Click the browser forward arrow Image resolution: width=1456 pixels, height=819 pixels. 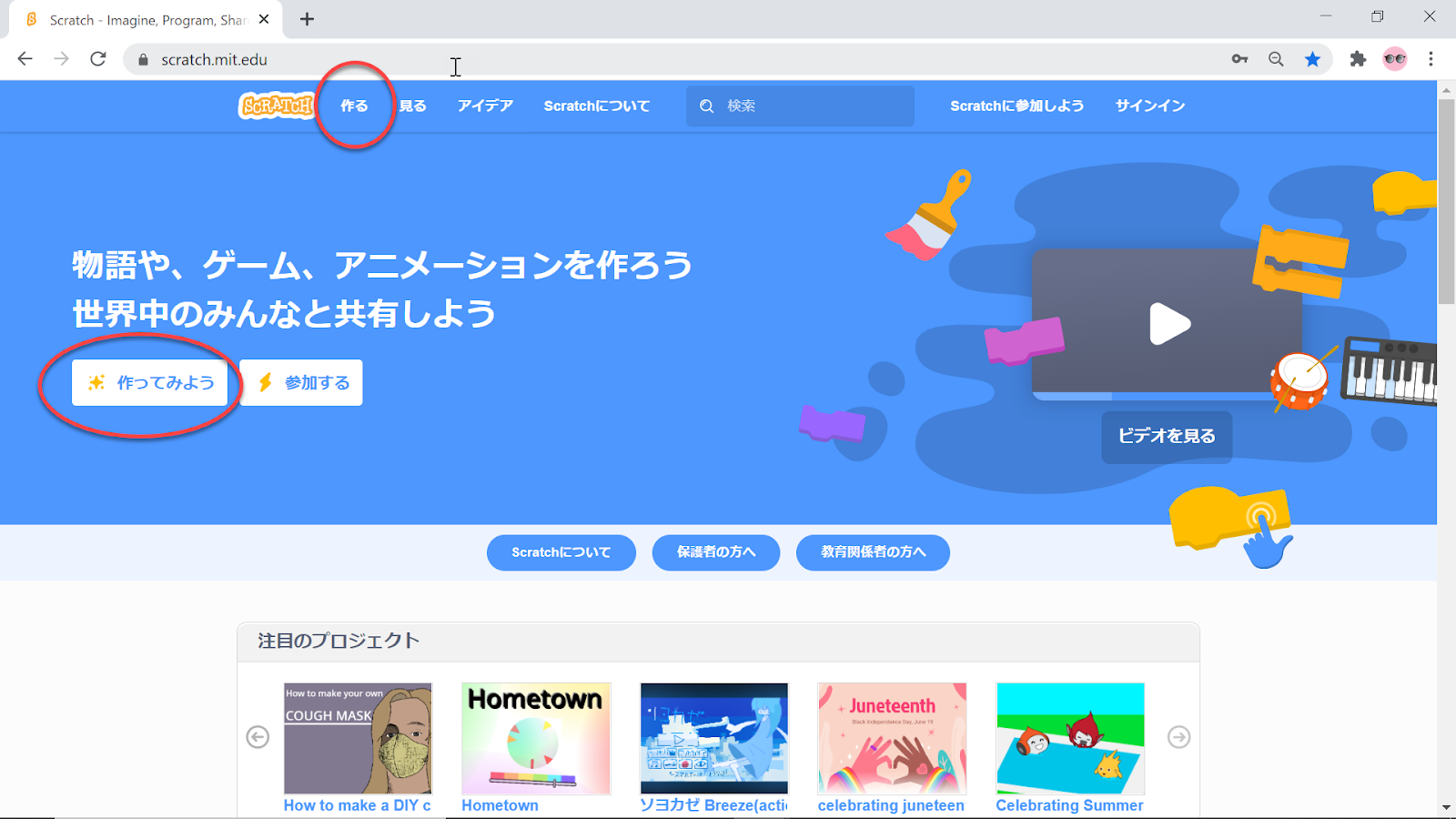(61, 59)
